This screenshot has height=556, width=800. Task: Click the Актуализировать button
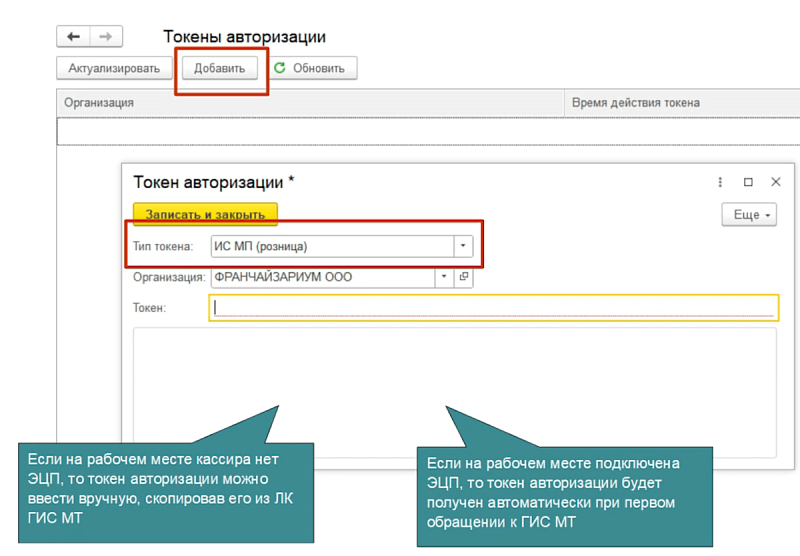coord(114,68)
